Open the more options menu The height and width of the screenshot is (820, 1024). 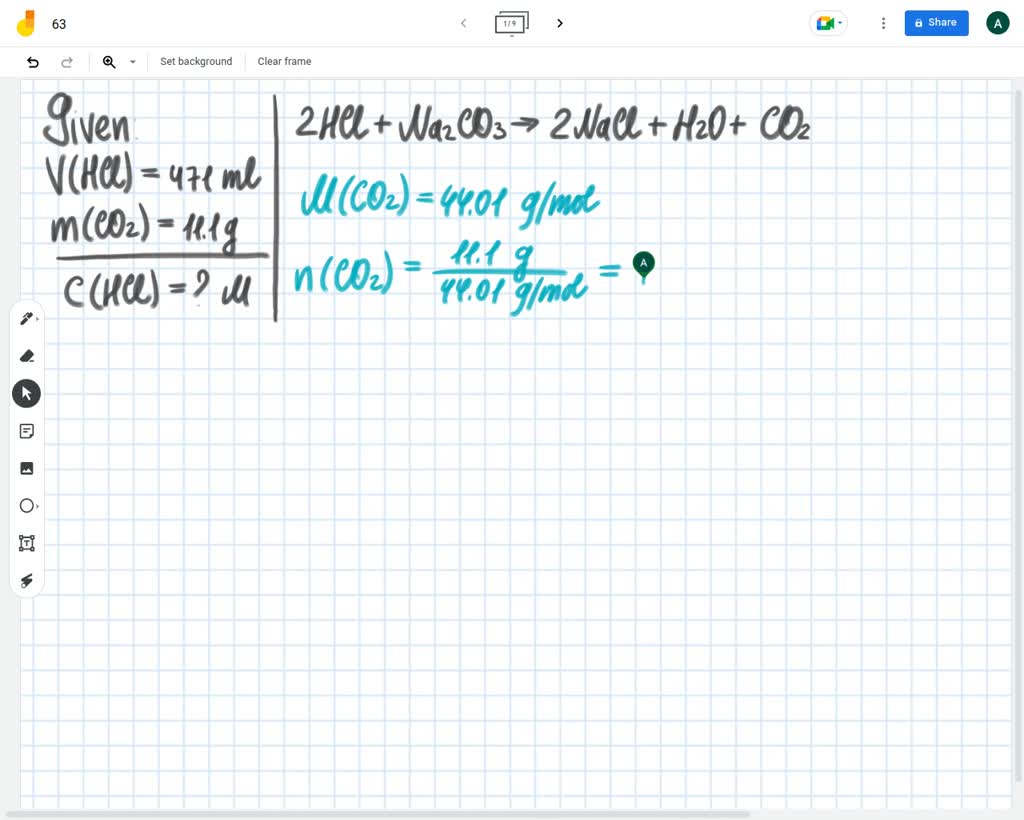[x=883, y=23]
